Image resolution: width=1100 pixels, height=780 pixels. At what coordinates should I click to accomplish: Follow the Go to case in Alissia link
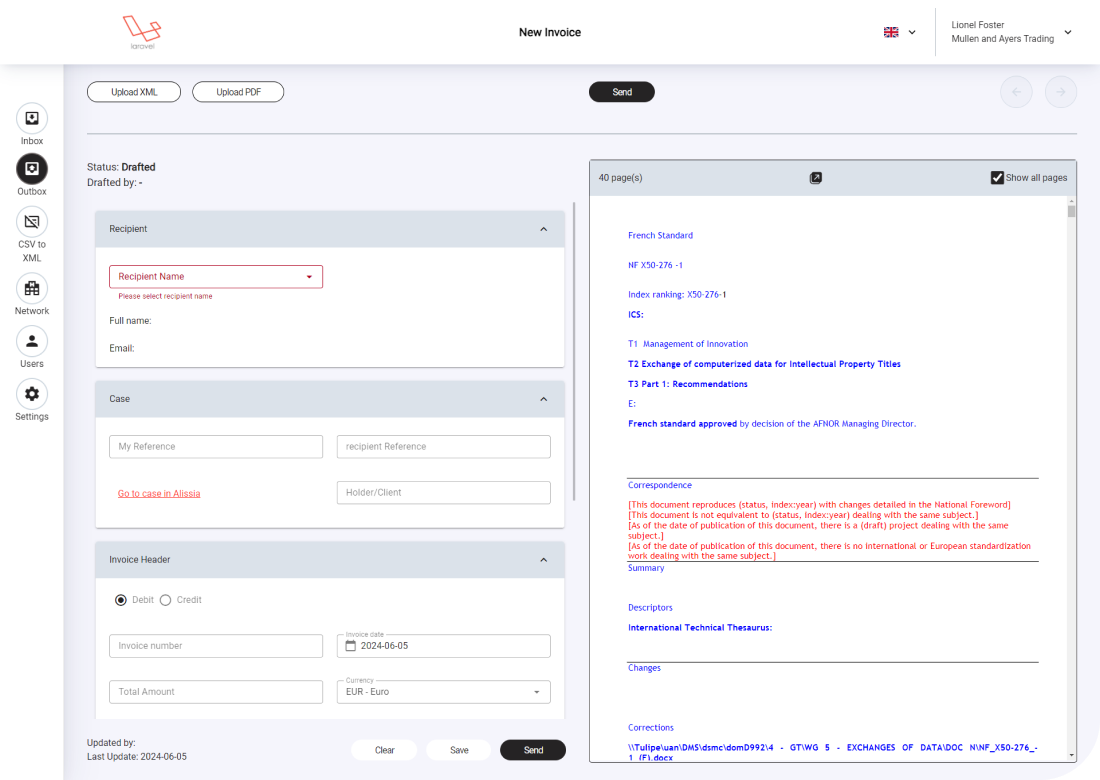[159, 493]
